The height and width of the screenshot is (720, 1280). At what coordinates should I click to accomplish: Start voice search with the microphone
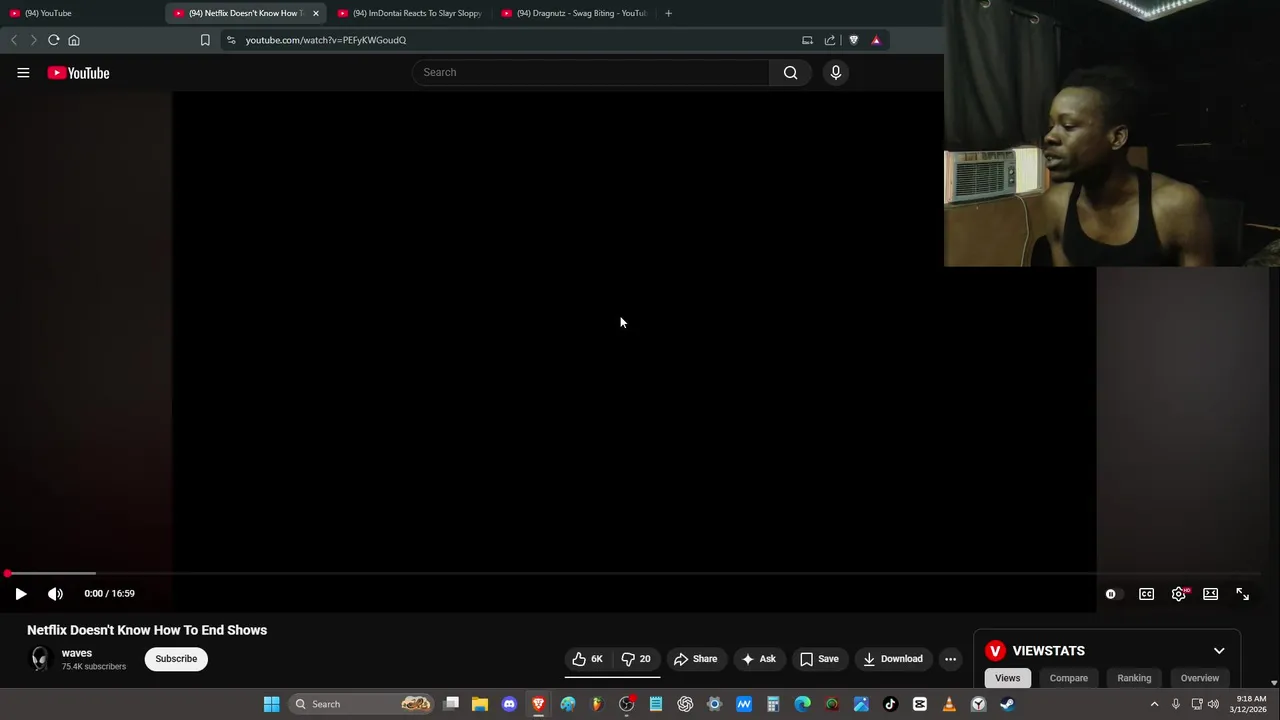coord(836,72)
